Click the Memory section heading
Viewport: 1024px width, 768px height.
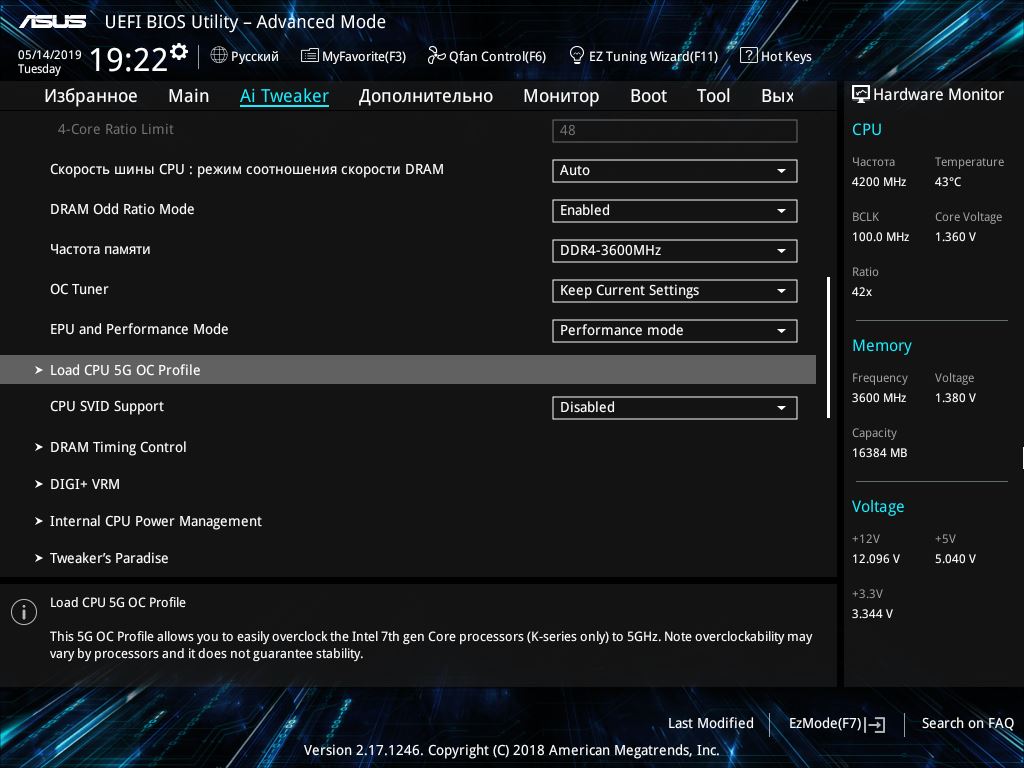click(x=881, y=345)
